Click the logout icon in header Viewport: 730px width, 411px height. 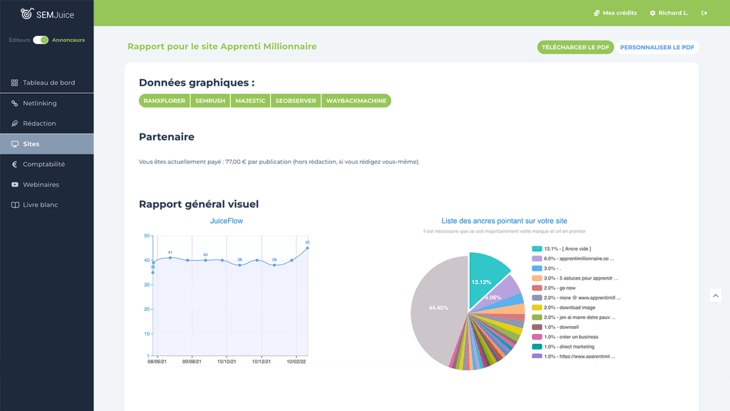[x=704, y=13]
